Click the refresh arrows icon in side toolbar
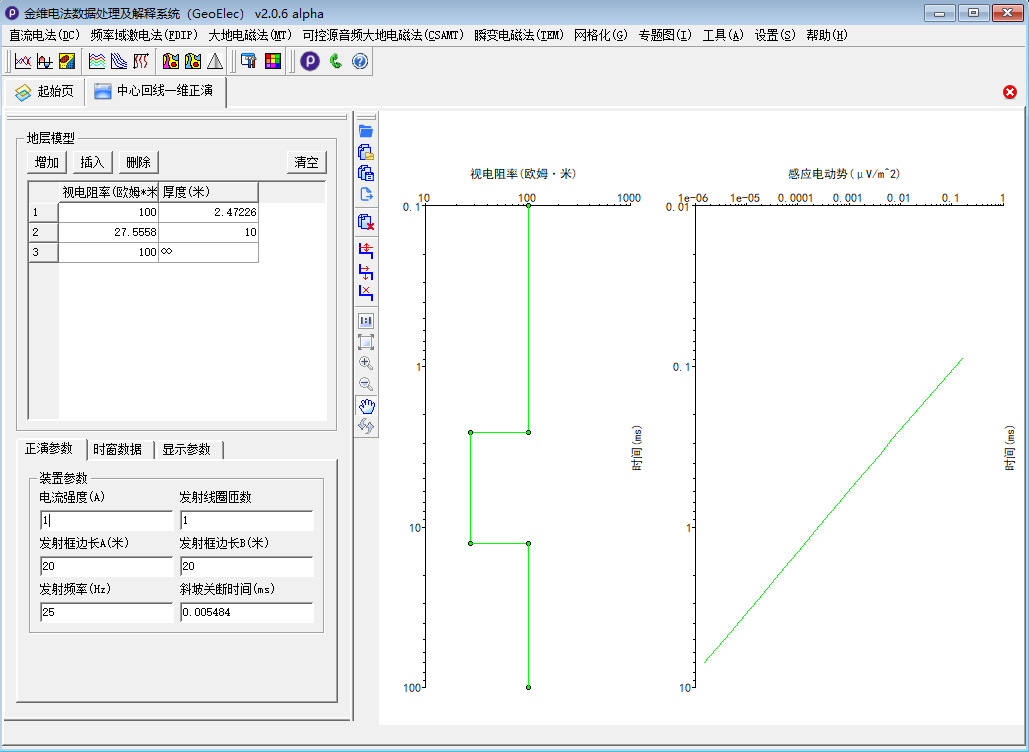This screenshot has width=1029, height=752. point(366,427)
